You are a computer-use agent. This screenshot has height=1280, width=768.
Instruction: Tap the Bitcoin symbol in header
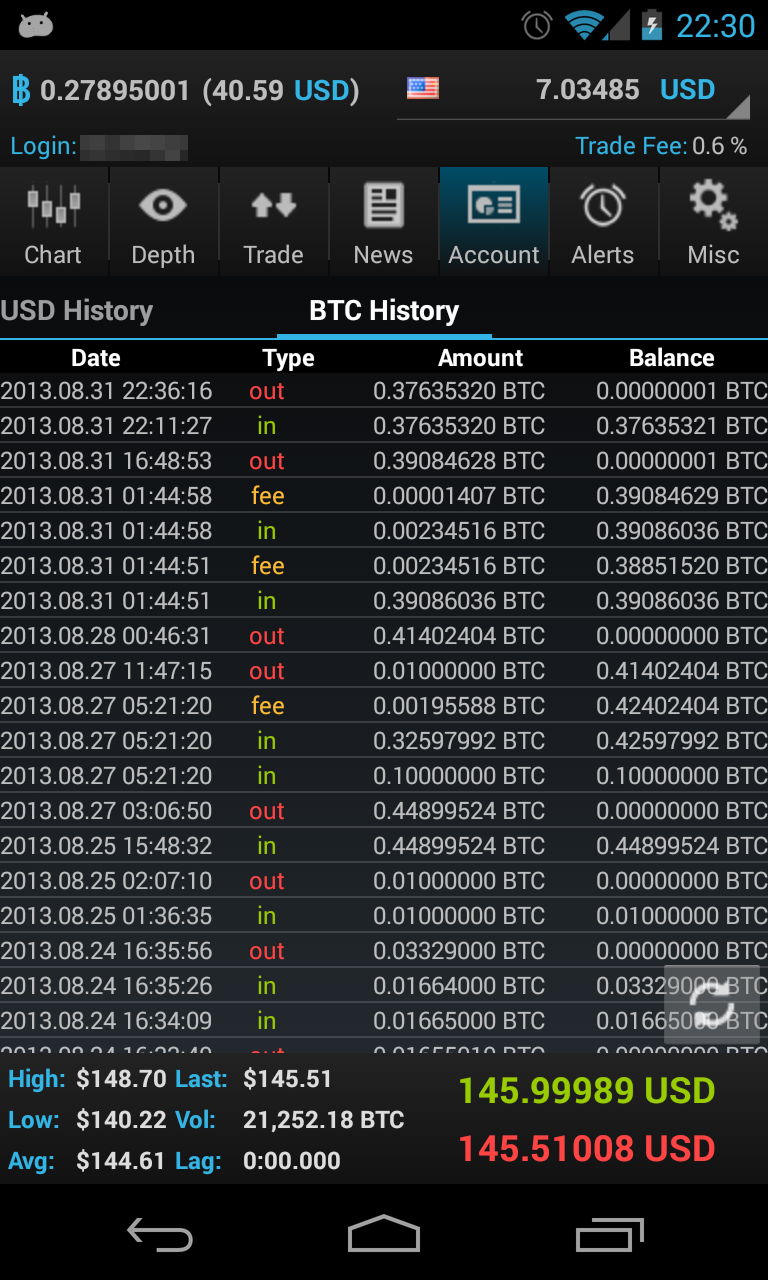[x=20, y=91]
